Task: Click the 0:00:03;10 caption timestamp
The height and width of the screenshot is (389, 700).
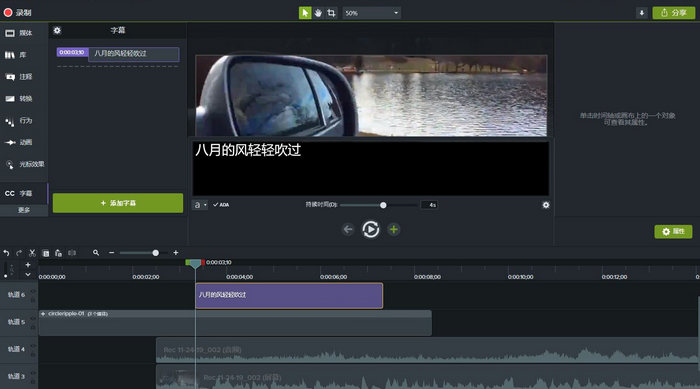Action: [x=72, y=52]
